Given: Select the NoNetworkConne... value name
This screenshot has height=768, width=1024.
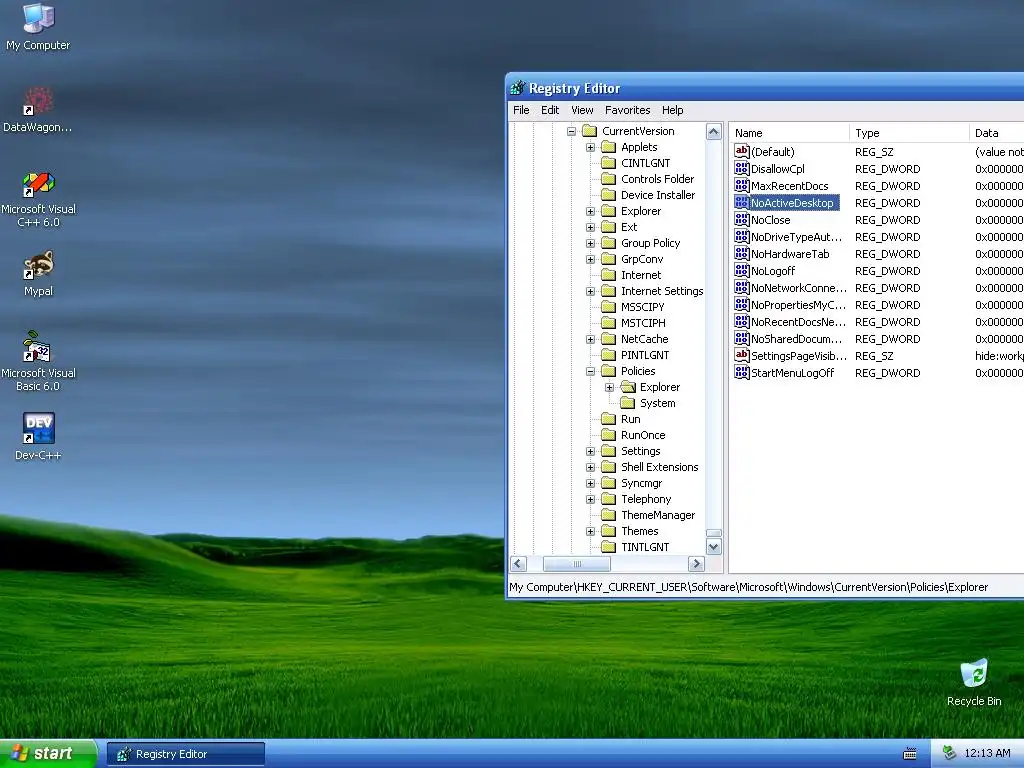Looking at the screenshot, I should [x=799, y=288].
